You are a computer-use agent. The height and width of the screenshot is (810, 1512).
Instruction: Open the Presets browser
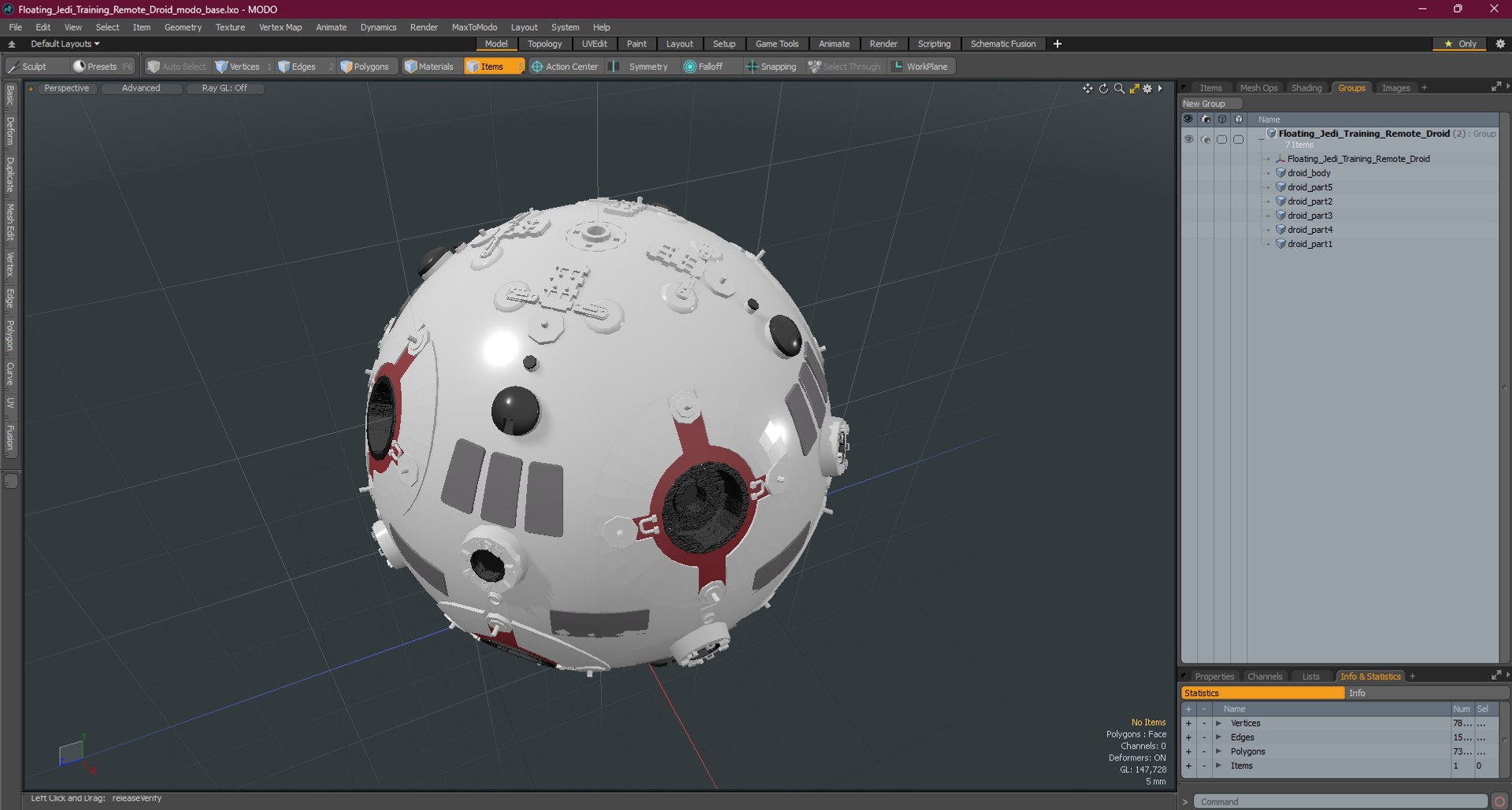pos(102,67)
